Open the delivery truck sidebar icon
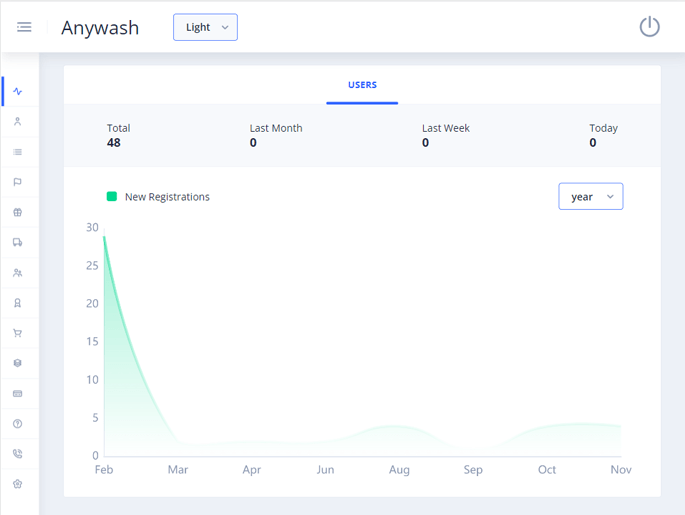The height and width of the screenshot is (515, 685). [x=17, y=242]
